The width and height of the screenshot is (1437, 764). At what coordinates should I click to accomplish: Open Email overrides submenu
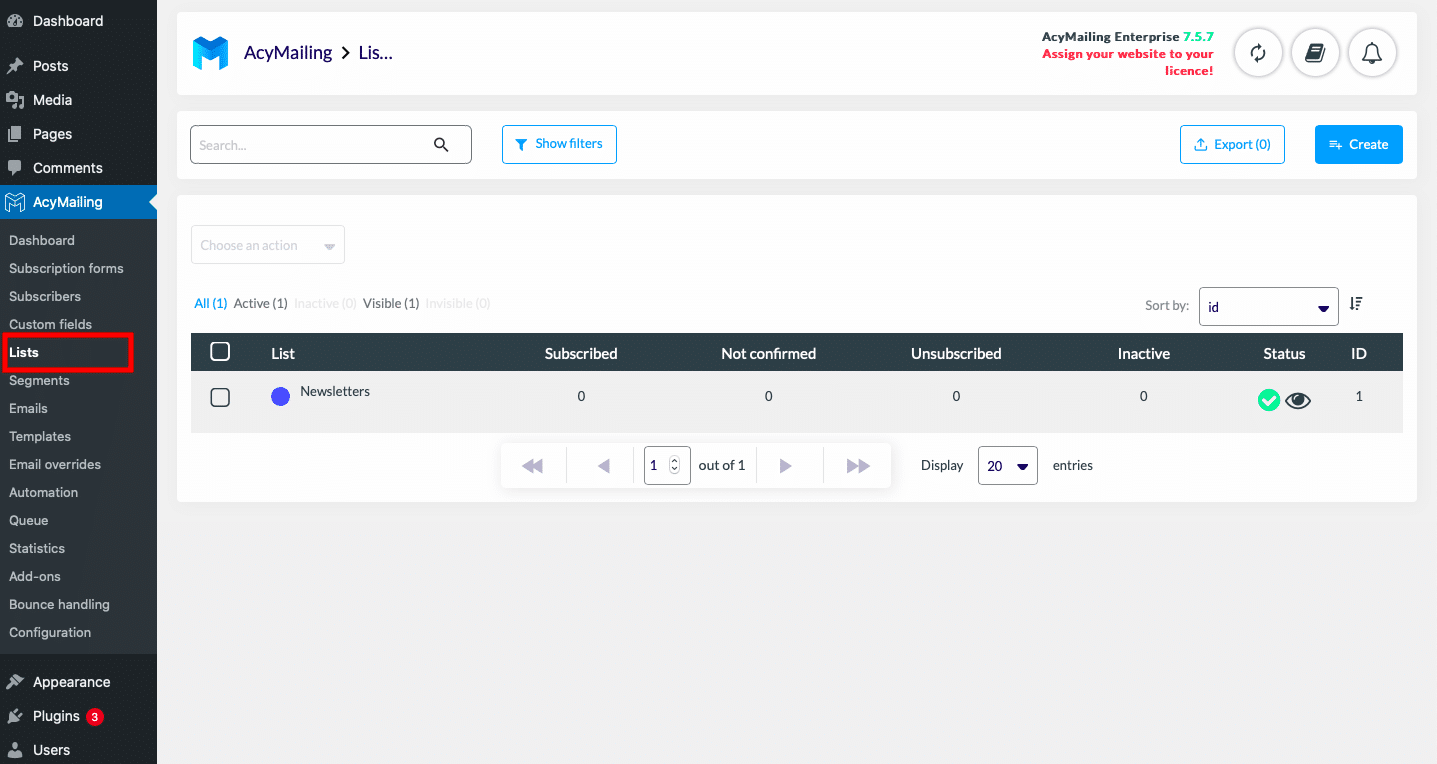point(55,464)
